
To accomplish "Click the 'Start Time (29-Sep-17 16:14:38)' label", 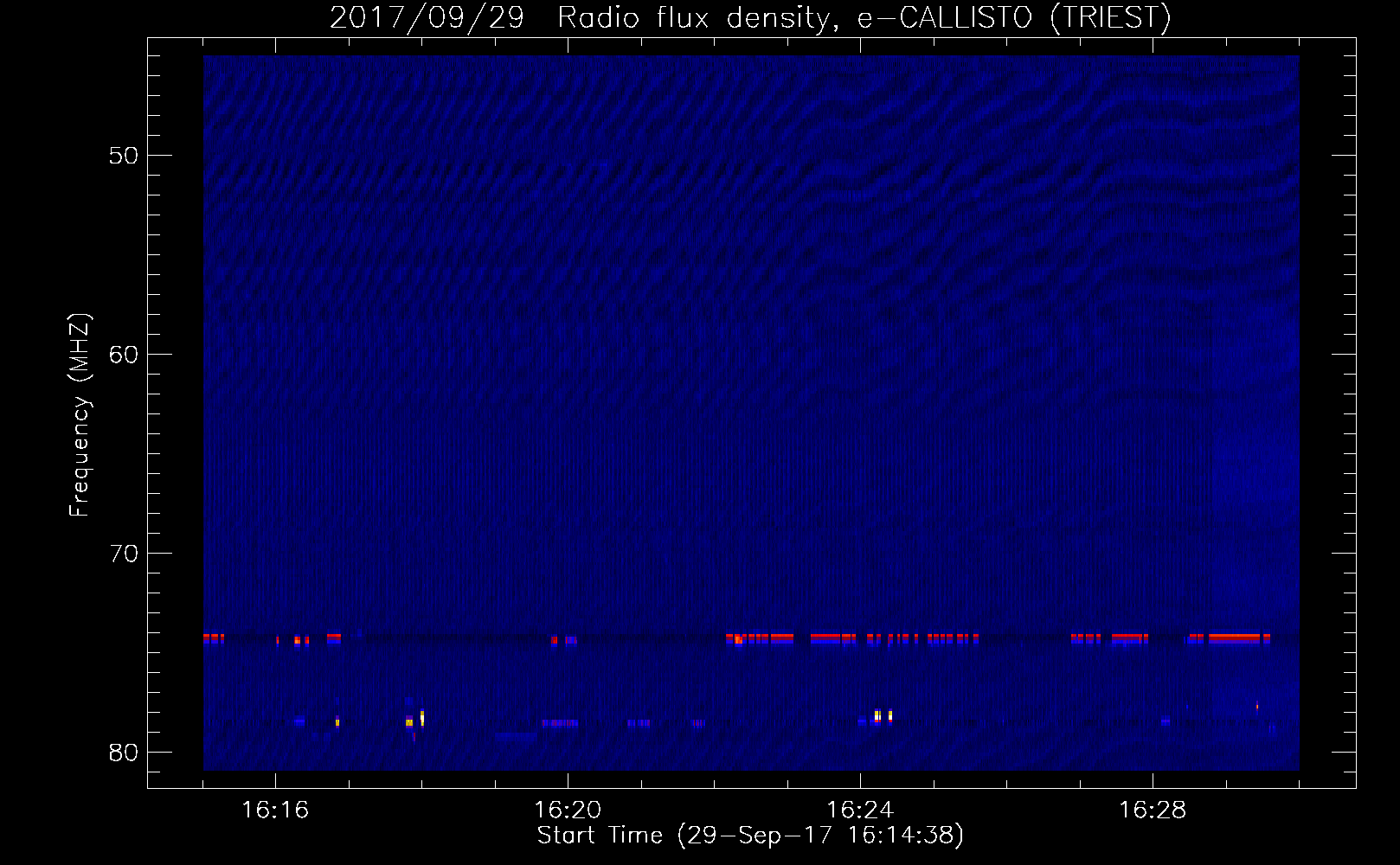I will coord(750,836).
